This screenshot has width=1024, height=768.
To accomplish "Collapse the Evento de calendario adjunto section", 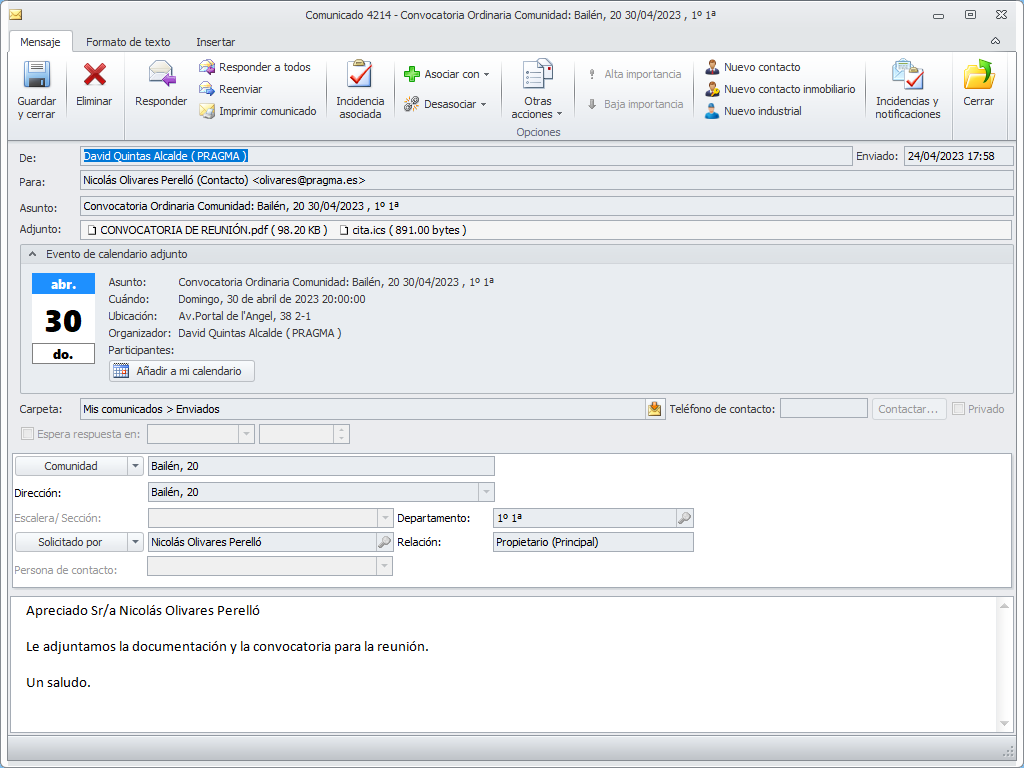I will pos(32,254).
